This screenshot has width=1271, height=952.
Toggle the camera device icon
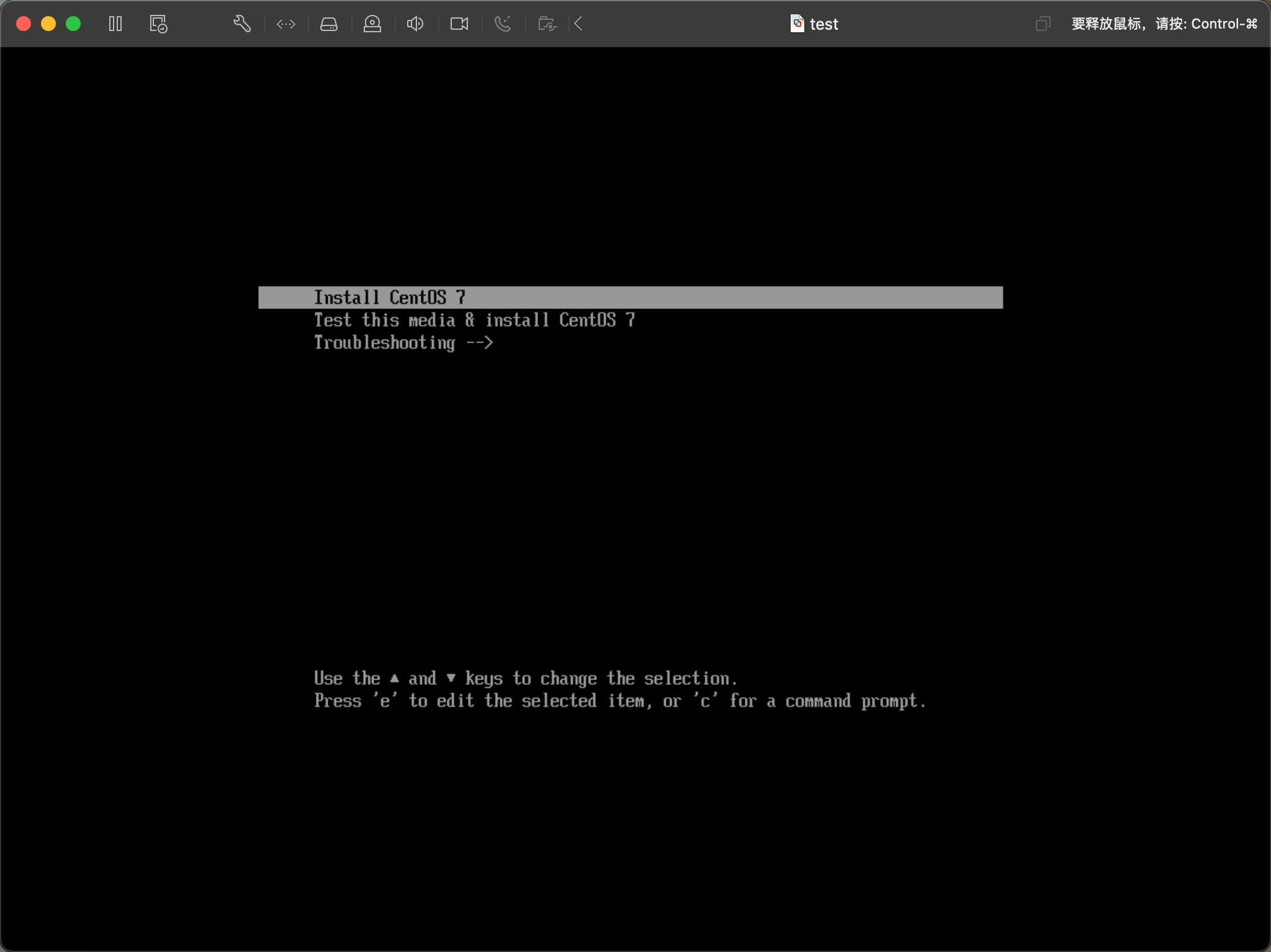click(x=459, y=24)
